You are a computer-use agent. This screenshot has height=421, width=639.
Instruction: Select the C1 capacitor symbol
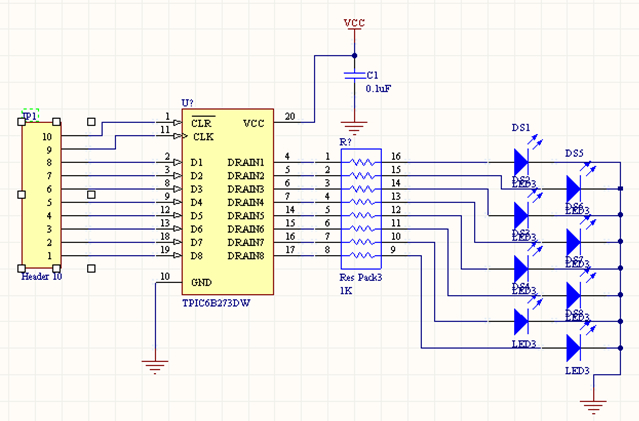click(x=352, y=75)
